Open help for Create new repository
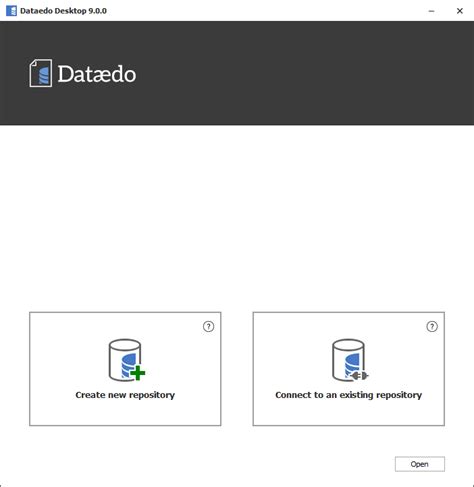The width and height of the screenshot is (474, 487). (x=209, y=326)
